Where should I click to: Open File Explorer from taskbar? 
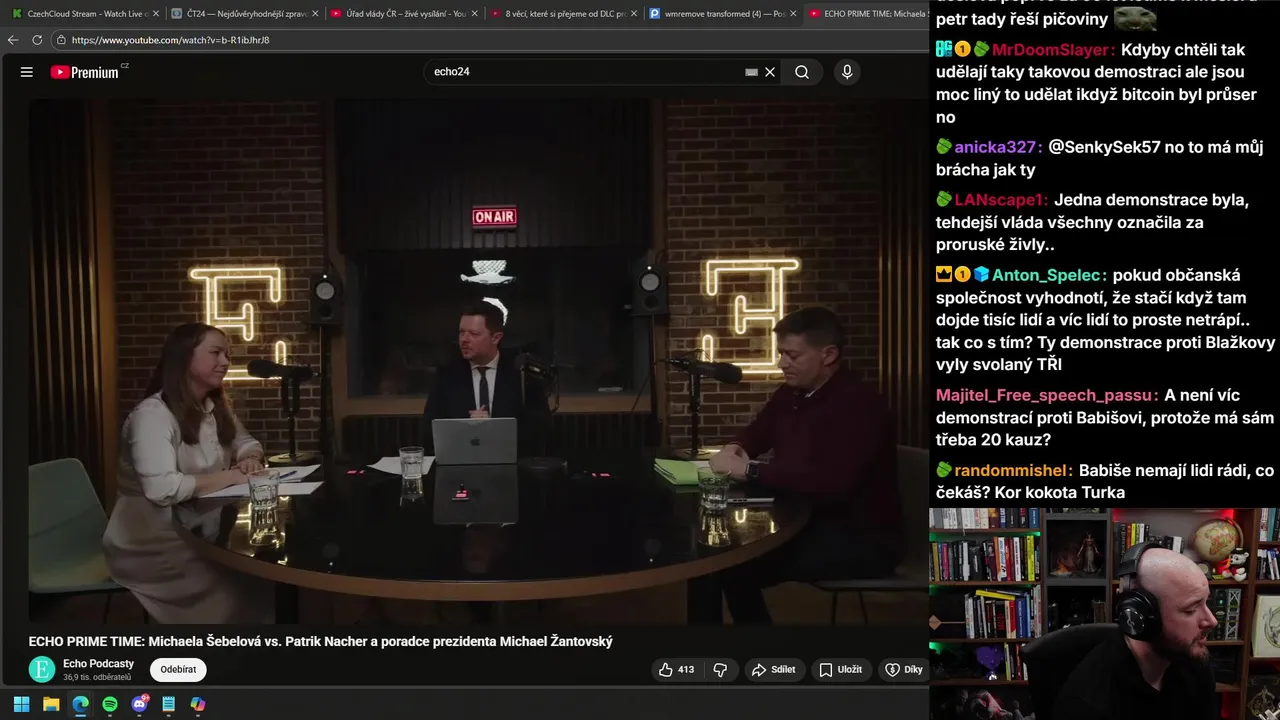(x=51, y=704)
